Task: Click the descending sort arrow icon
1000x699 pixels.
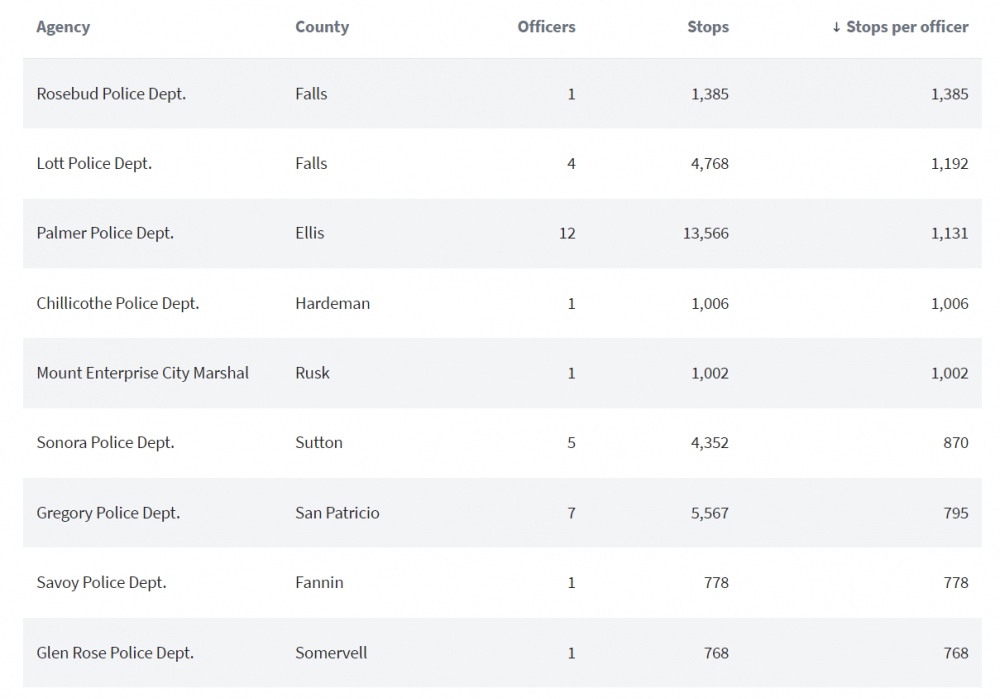Action: pyautogui.click(x=836, y=28)
